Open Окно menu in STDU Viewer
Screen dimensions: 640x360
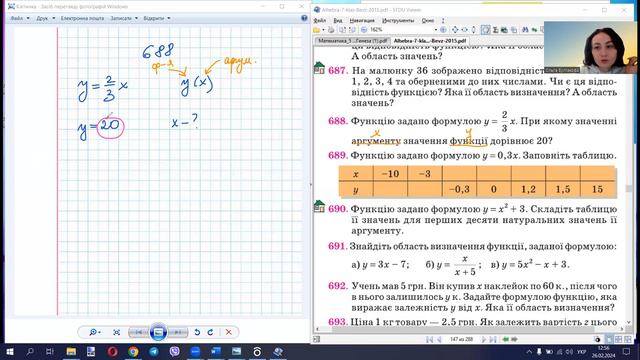428,20
